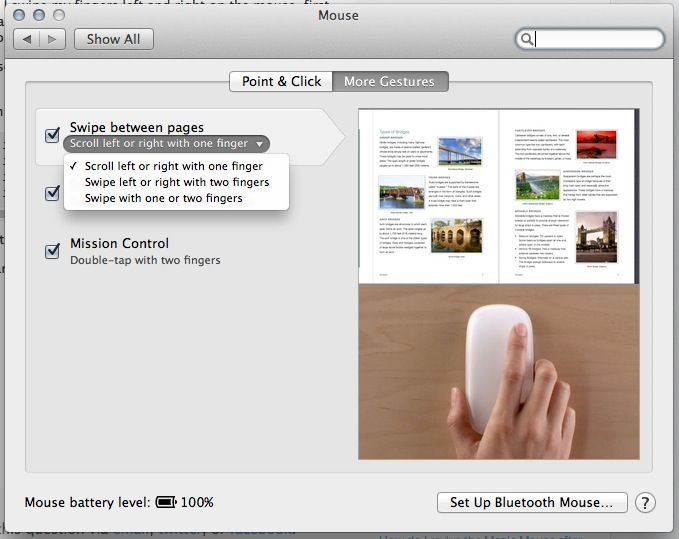The width and height of the screenshot is (679, 539).
Task: Uncheck the Mission Control checkbox
Action: click(x=54, y=251)
